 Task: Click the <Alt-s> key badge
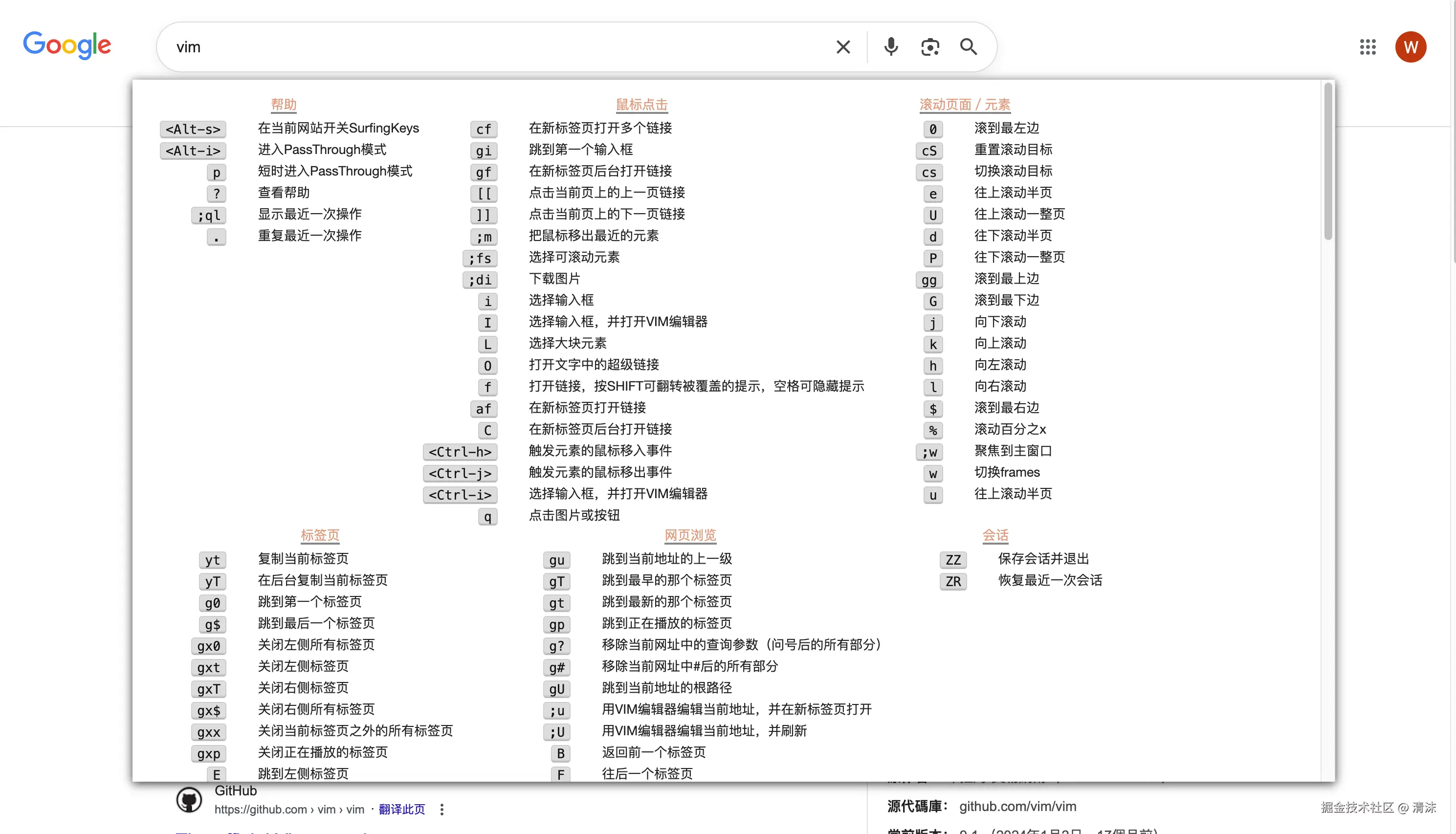(193, 130)
